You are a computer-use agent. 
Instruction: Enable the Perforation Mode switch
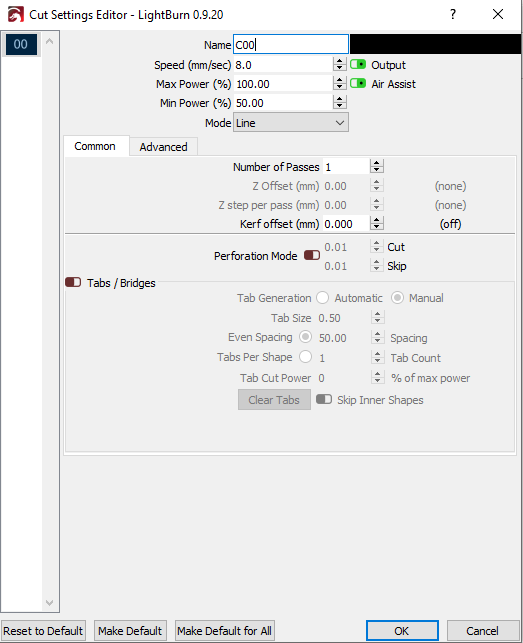(312, 255)
